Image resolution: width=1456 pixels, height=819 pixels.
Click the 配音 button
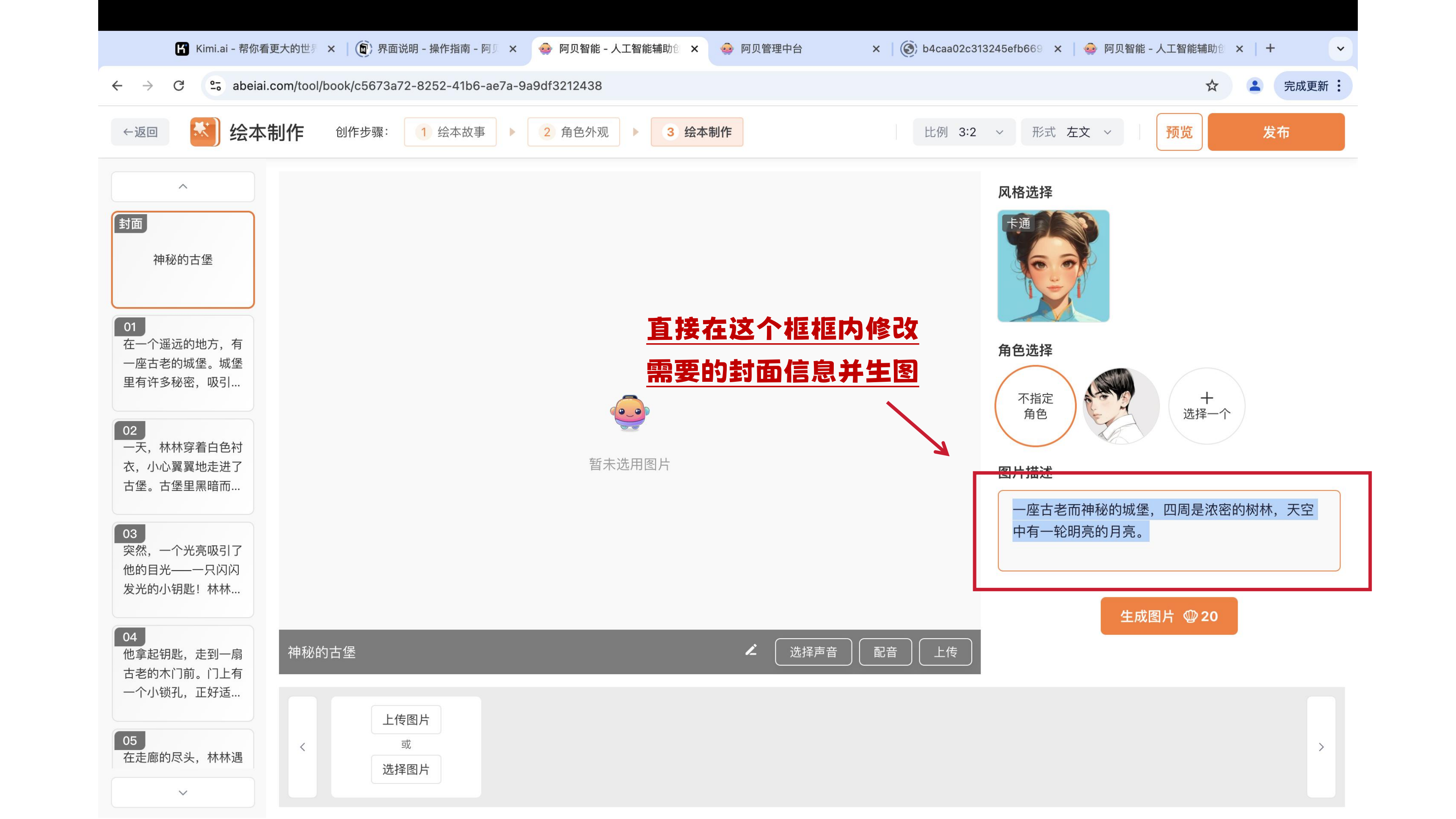885,652
